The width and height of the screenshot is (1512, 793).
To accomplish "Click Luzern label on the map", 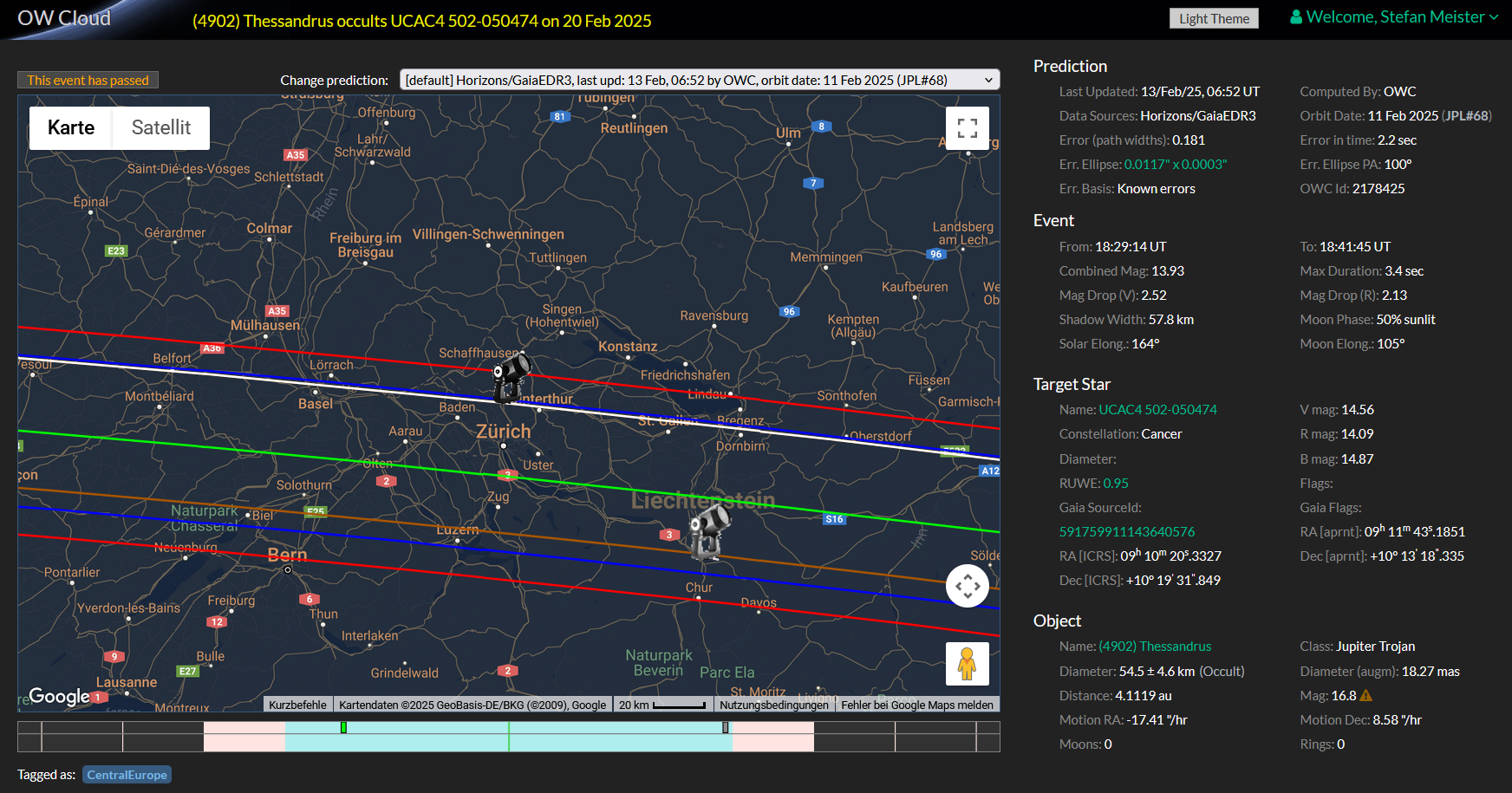I will coord(458,530).
